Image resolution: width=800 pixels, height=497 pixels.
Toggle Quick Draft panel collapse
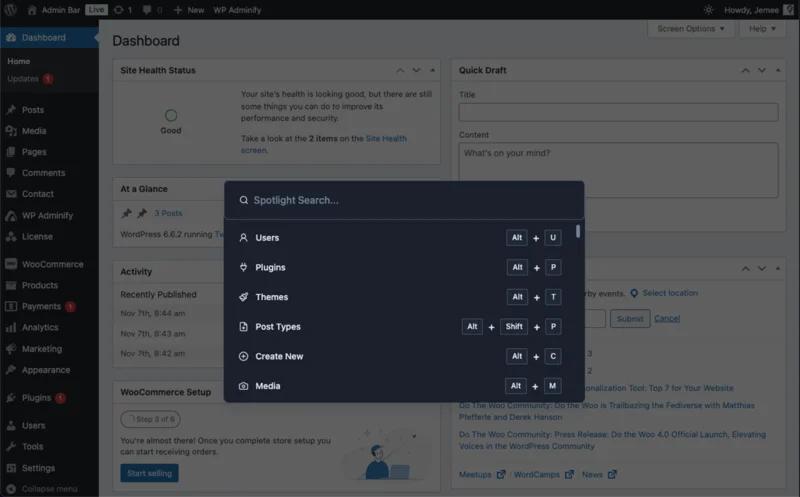pyautogui.click(x=778, y=70)
